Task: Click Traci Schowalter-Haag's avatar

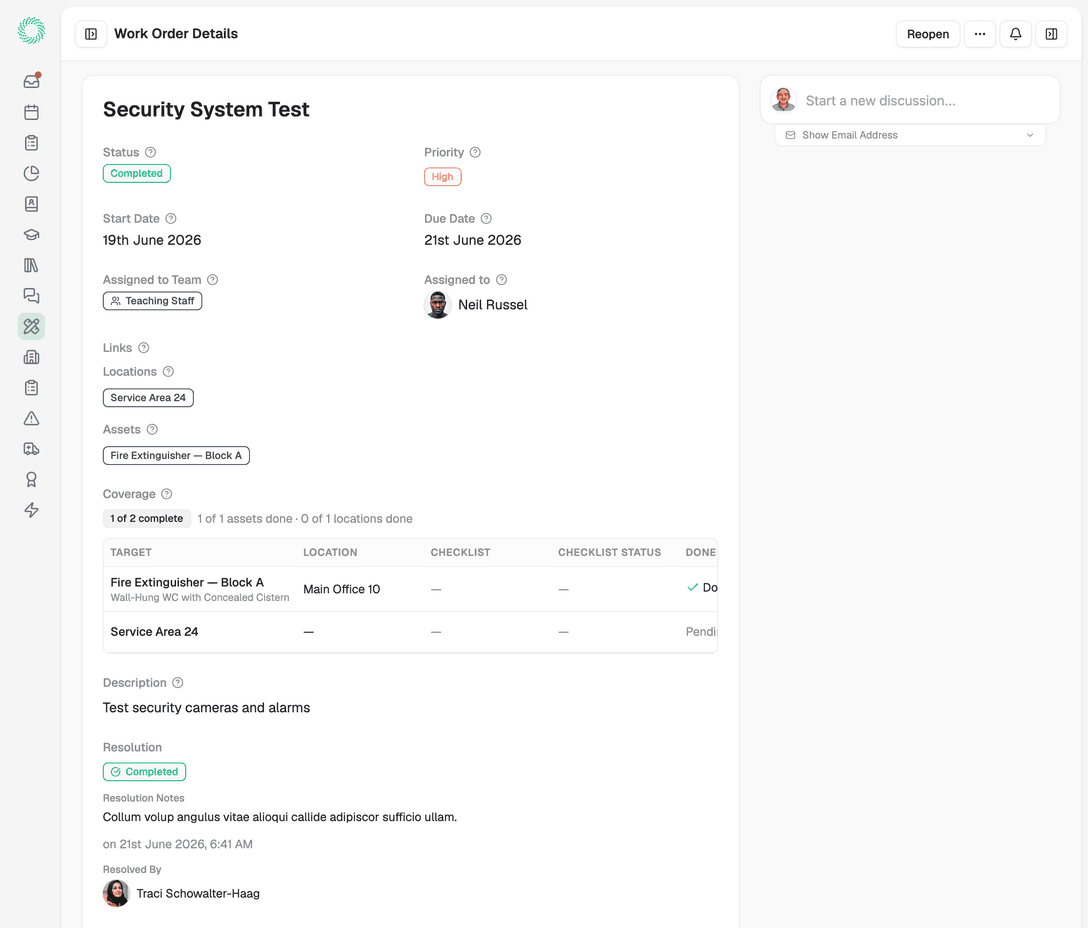Action: coord(117,893)
